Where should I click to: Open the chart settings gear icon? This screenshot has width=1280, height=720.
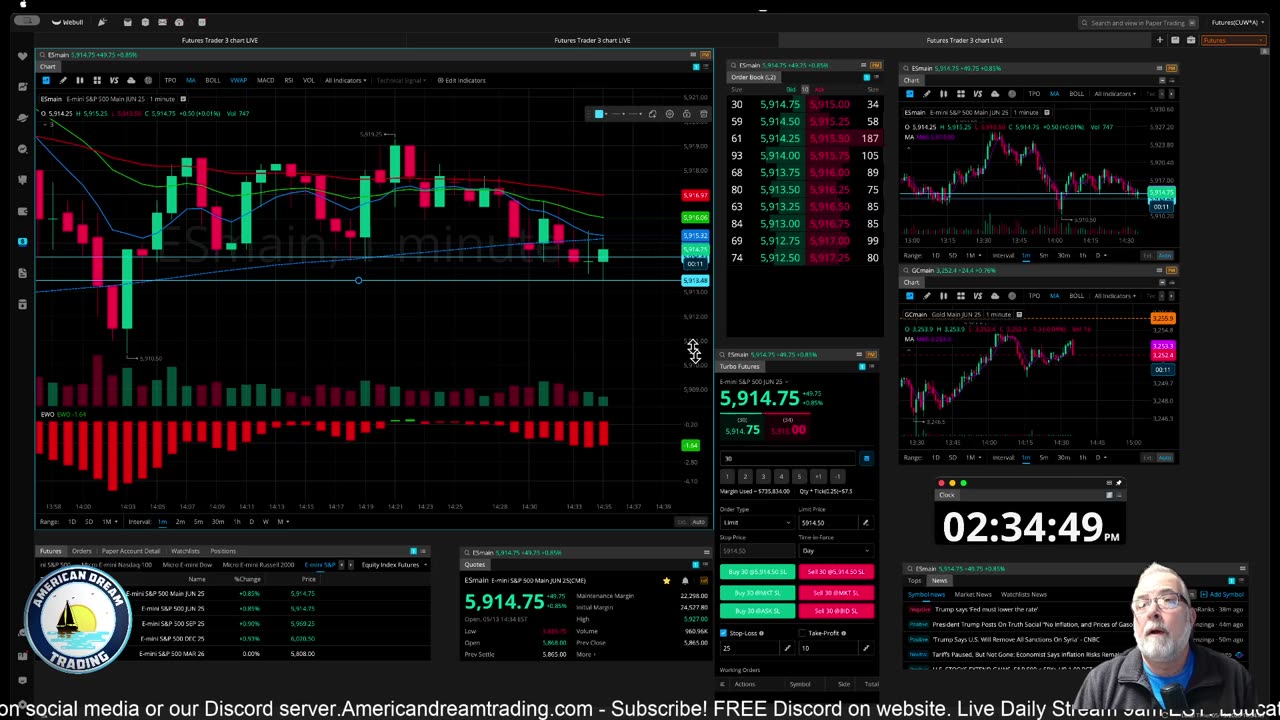(148, 80)
